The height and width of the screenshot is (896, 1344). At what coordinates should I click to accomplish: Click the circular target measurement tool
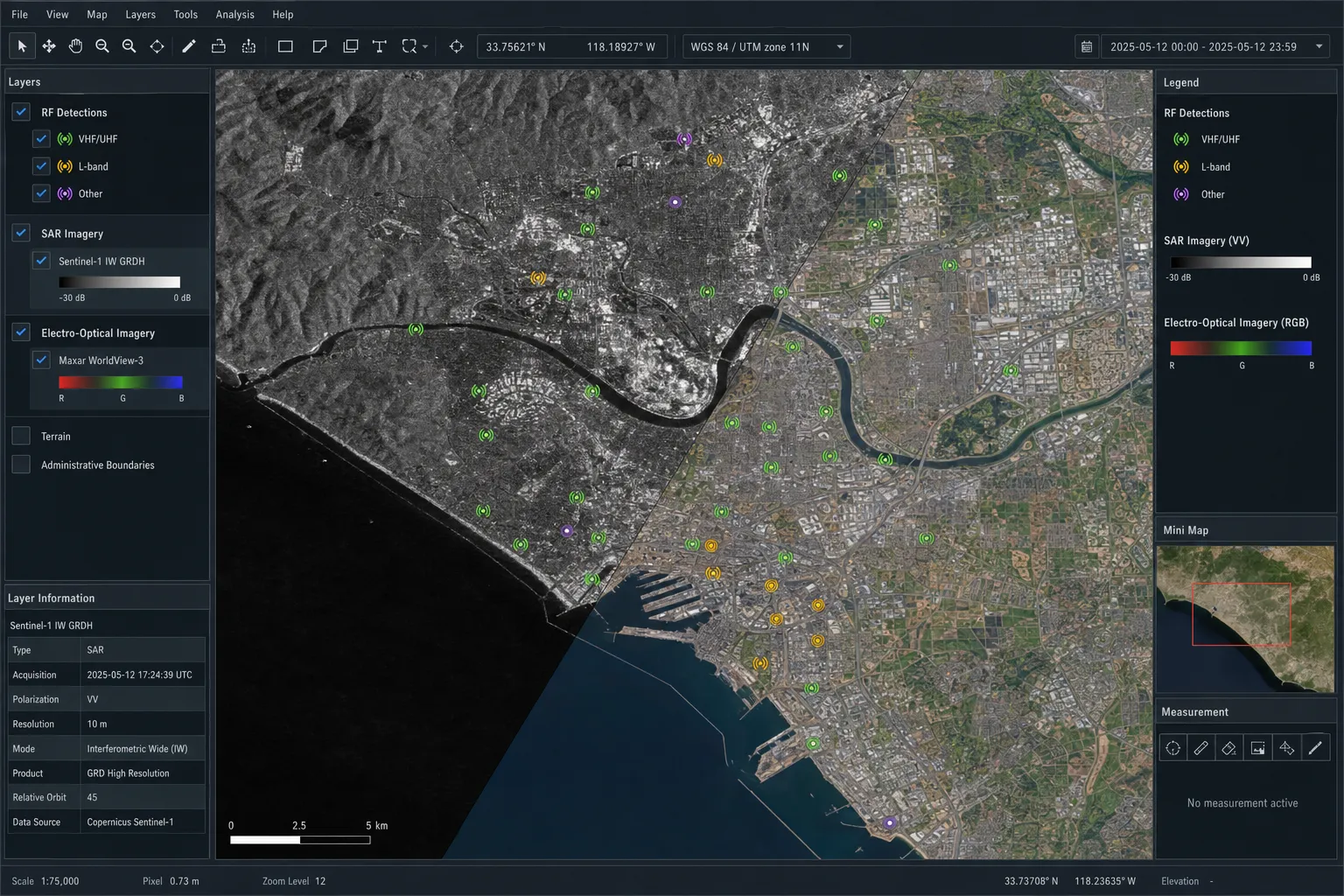pyautogui.click(x=1173, y=748)
